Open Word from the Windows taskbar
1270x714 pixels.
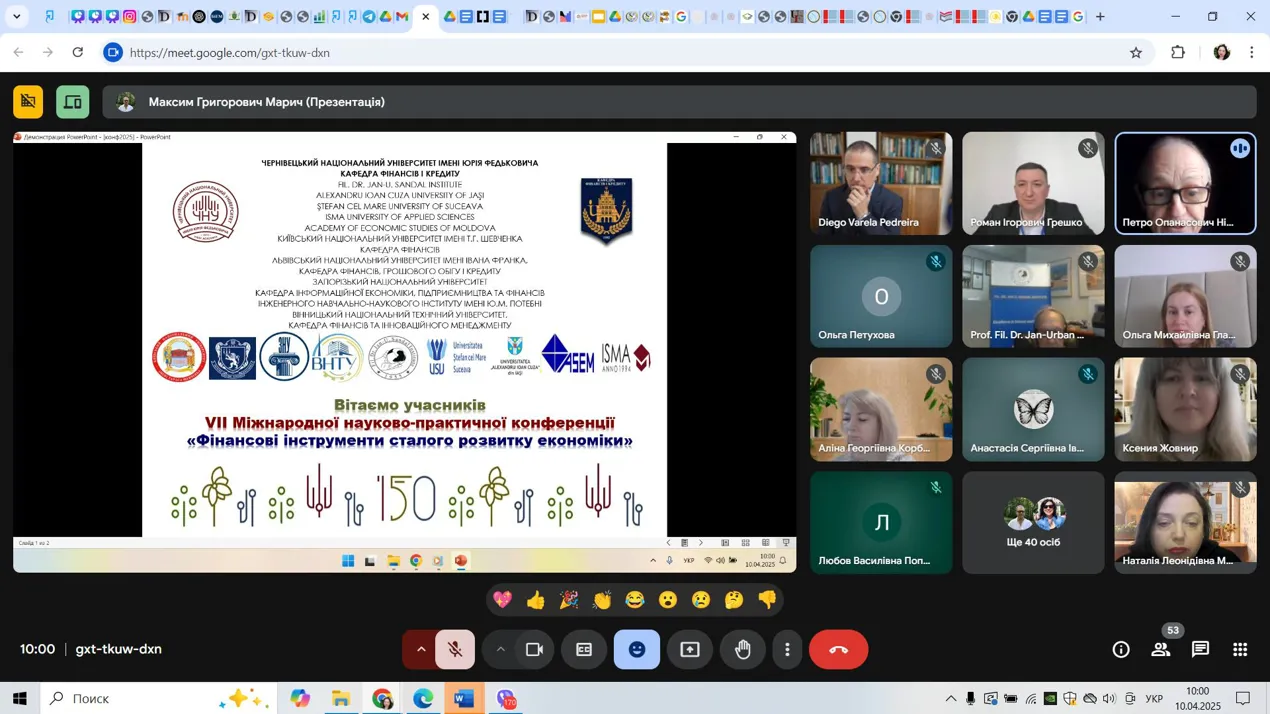point(464,699)
